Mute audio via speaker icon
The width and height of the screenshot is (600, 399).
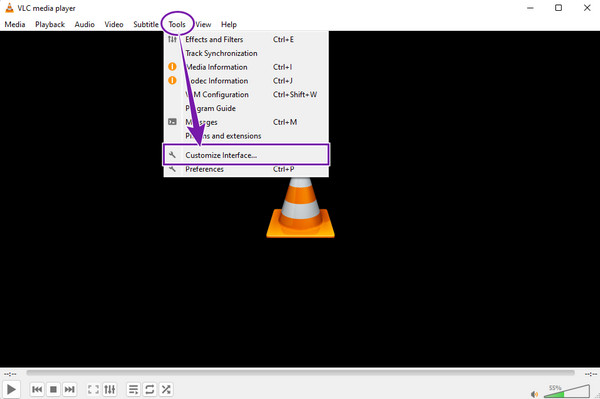click(x=534, y=394)
